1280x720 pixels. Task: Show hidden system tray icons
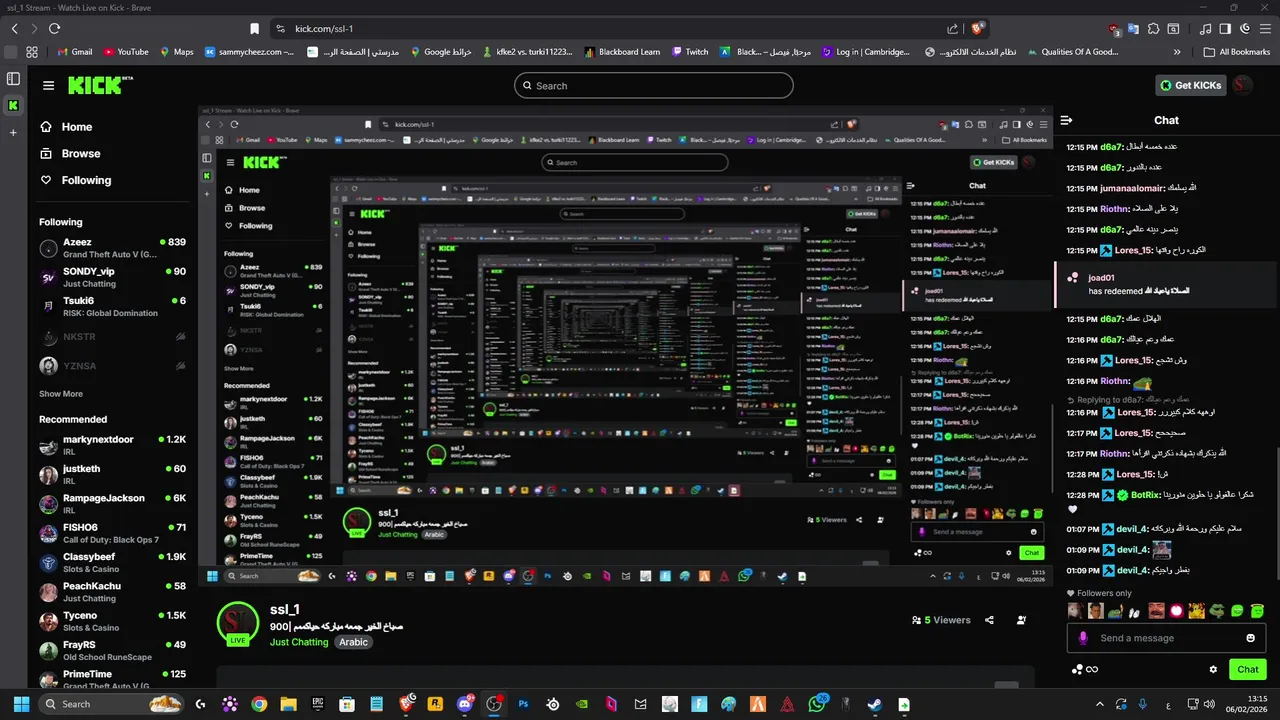[1100, 704]
